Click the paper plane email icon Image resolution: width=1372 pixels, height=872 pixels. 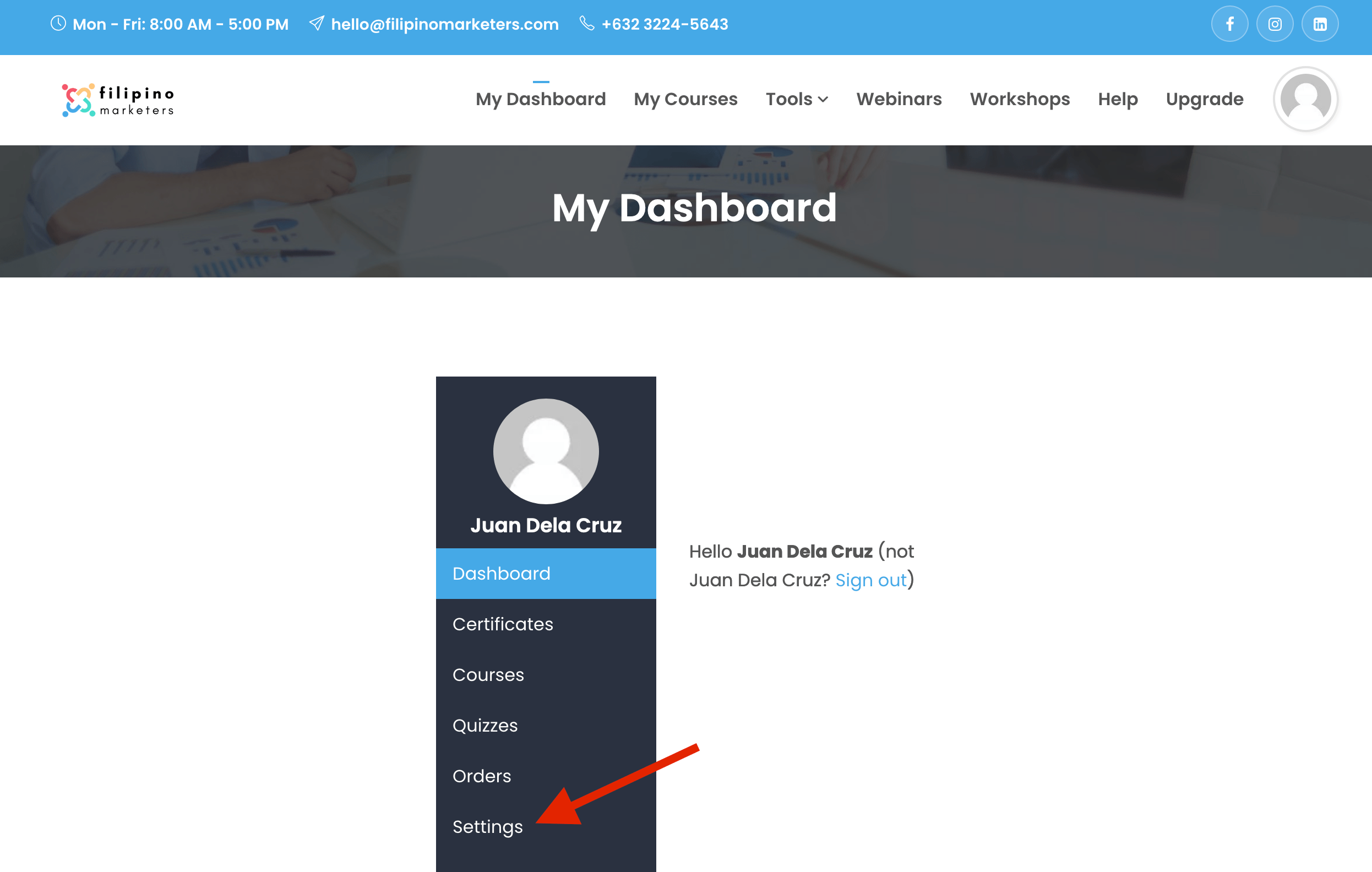(x=317, y=23)
